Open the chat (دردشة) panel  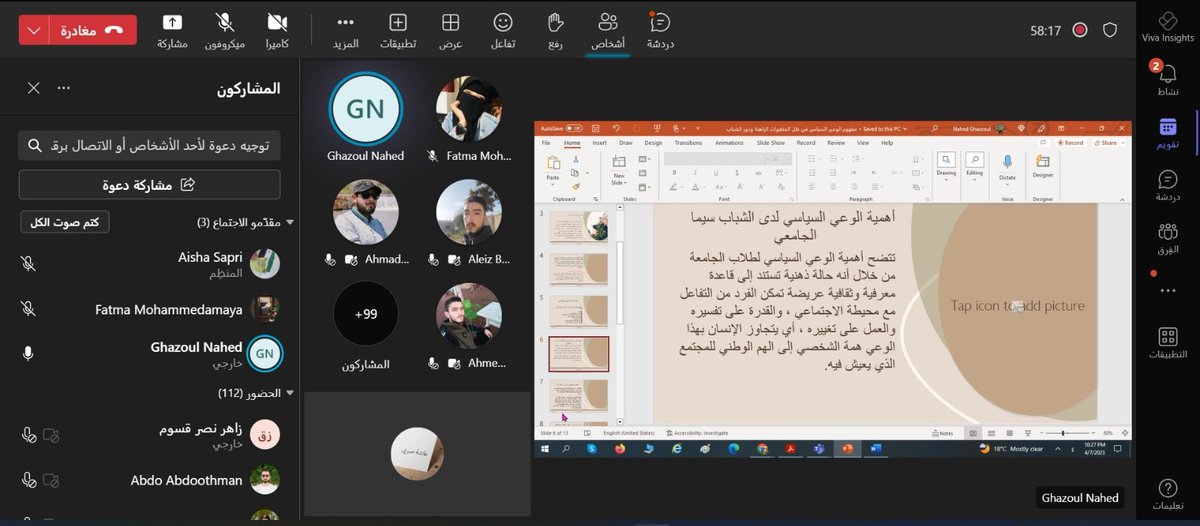coord(660,30)
